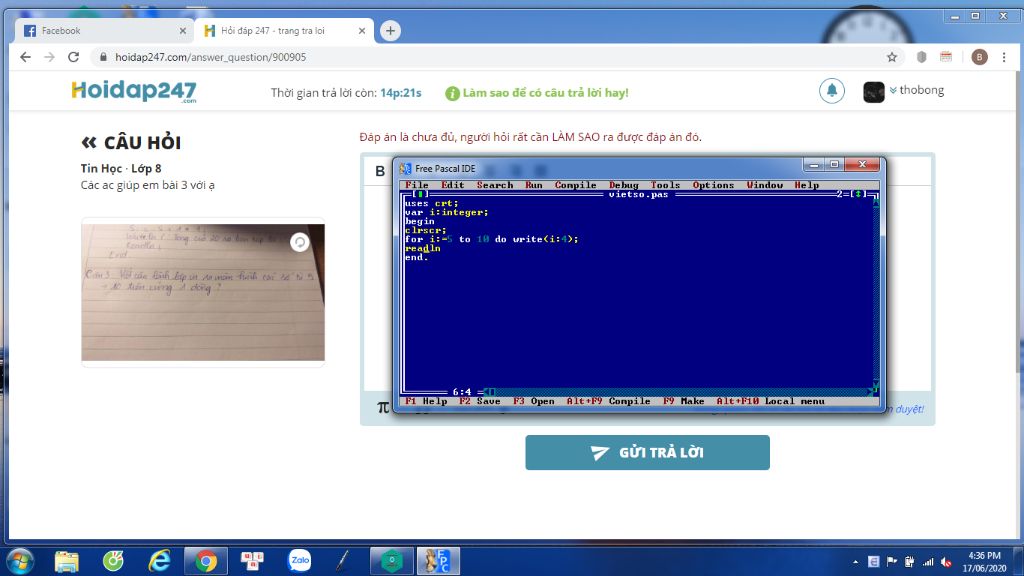Viewport: 1024px width, 576px height.
Task: Open the calendar extension icon
Action: [946, 57]
